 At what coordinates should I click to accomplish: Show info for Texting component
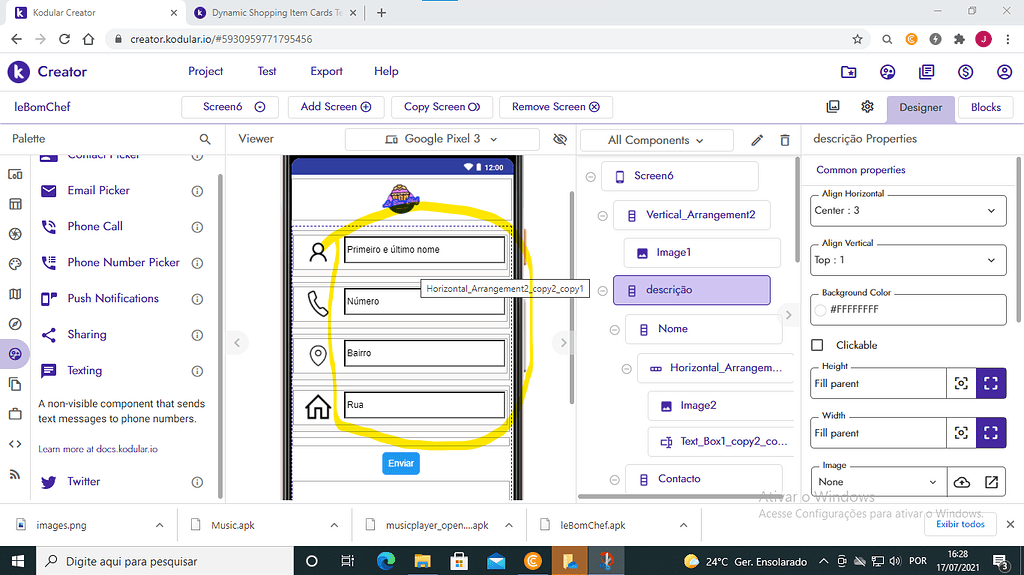coord(197,371)
